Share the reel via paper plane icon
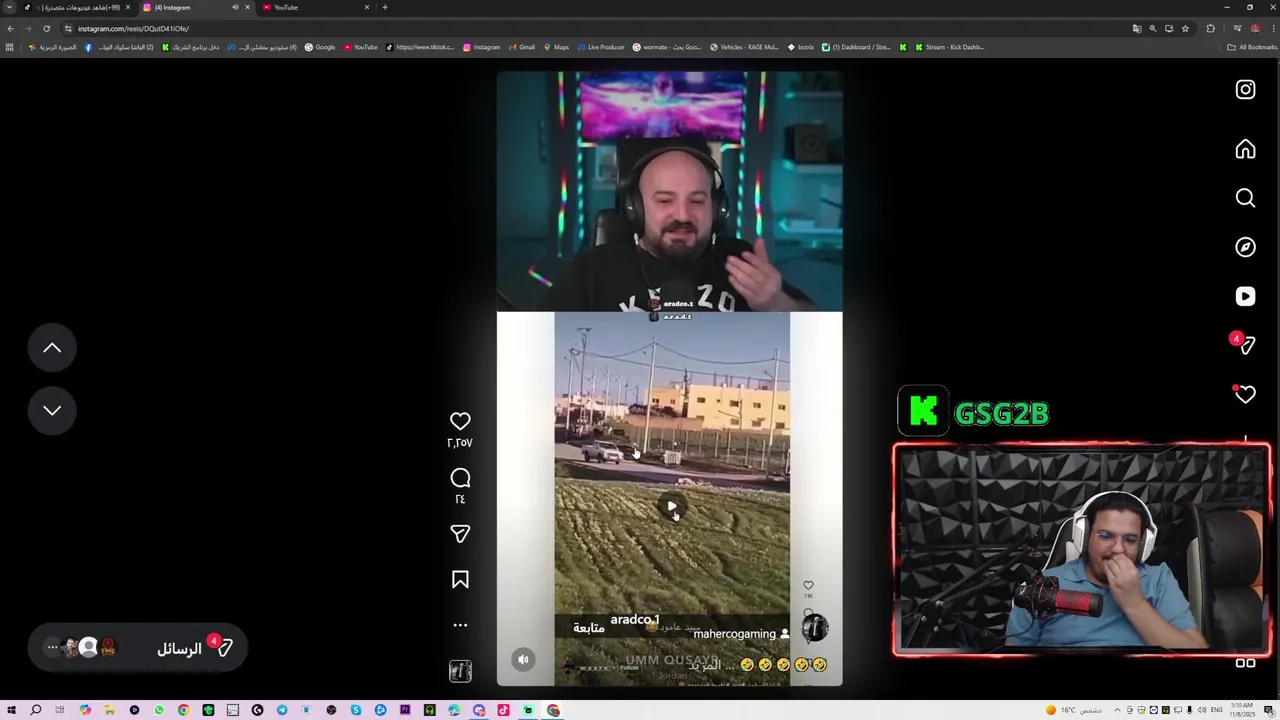This screenshot has height=720, width=1280. (460, 534)
